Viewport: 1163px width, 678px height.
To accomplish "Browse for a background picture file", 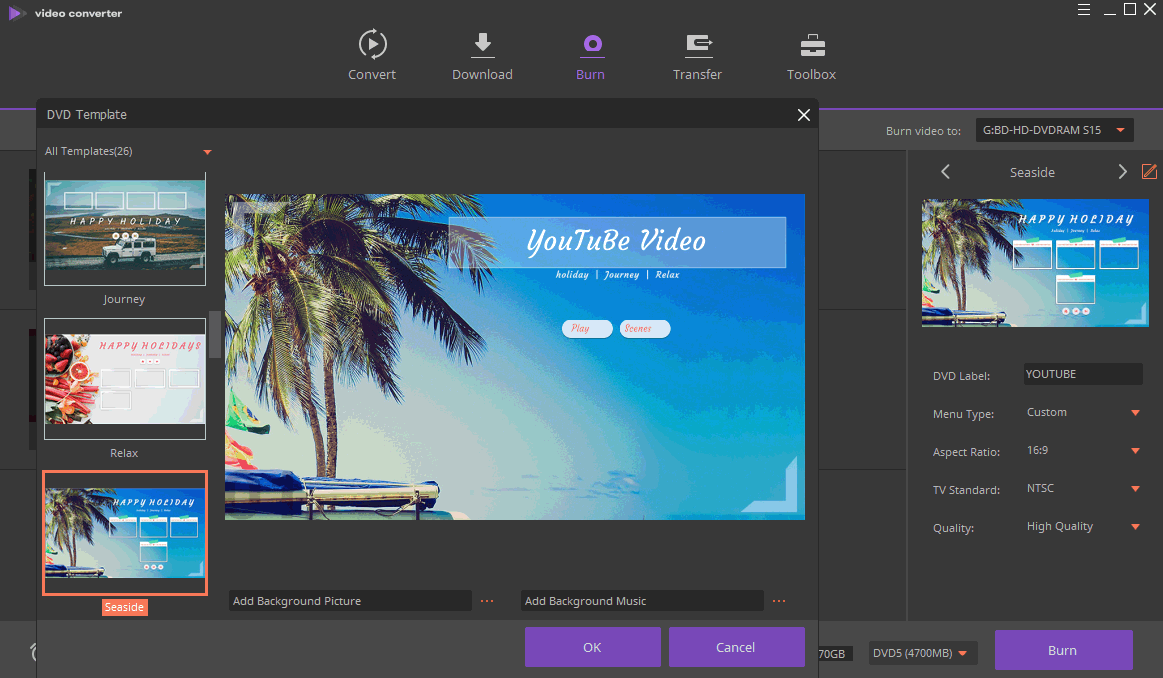I will click(487, 601).
